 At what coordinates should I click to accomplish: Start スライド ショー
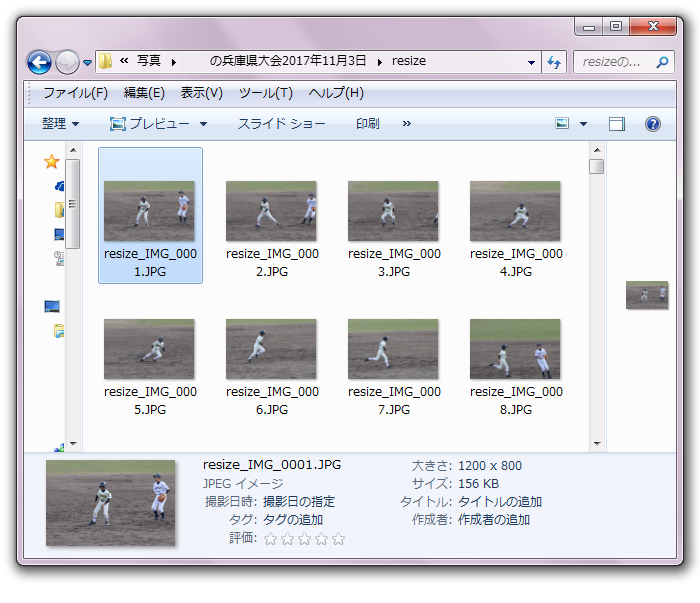[x=281, y=124]
